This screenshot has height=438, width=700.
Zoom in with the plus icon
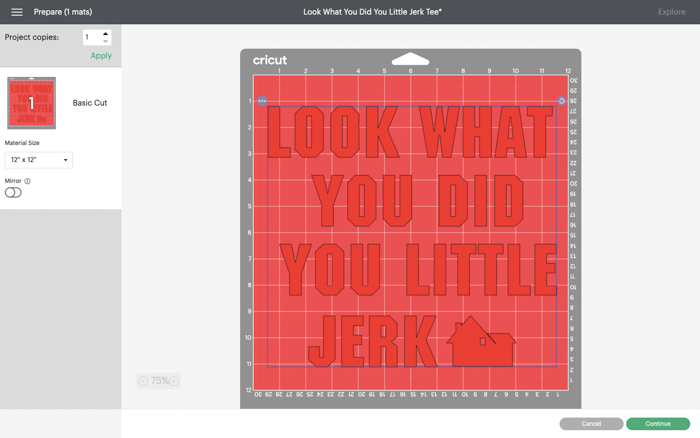[x=174, y=381]
